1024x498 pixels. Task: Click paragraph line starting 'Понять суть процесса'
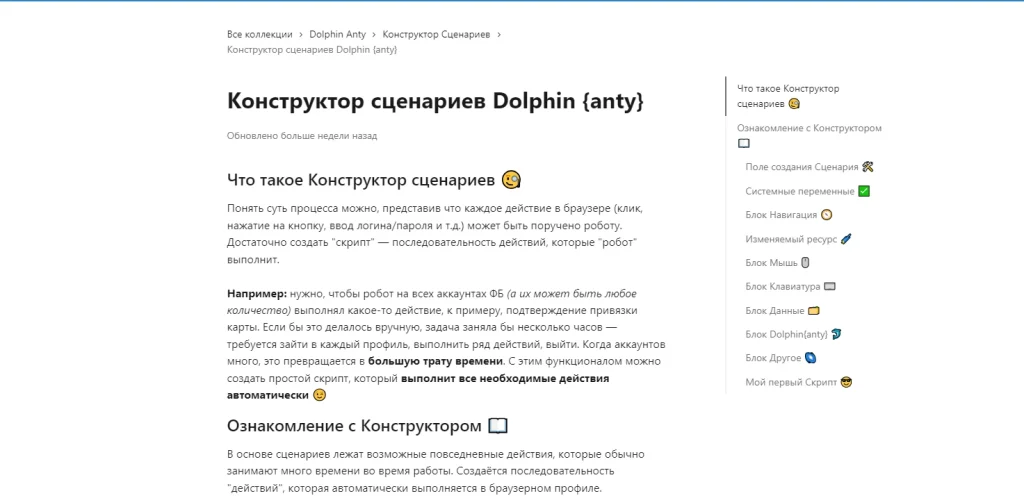[435, 208]
